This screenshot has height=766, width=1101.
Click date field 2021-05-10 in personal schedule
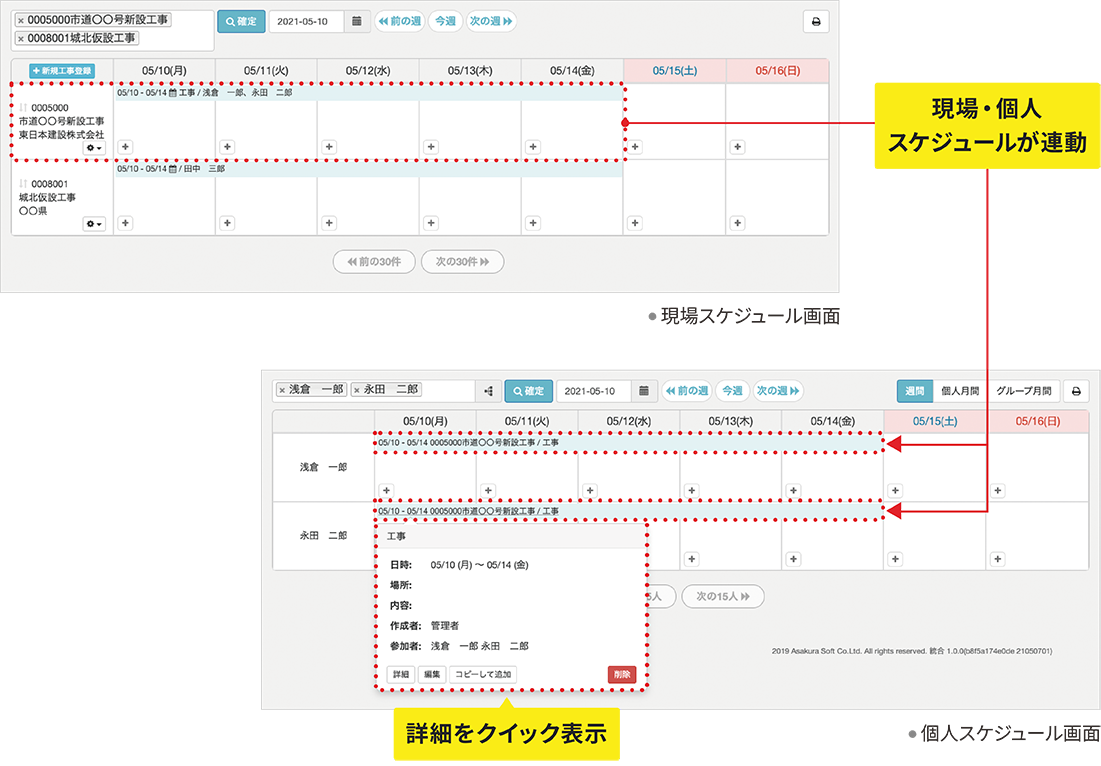coord(593,391)
